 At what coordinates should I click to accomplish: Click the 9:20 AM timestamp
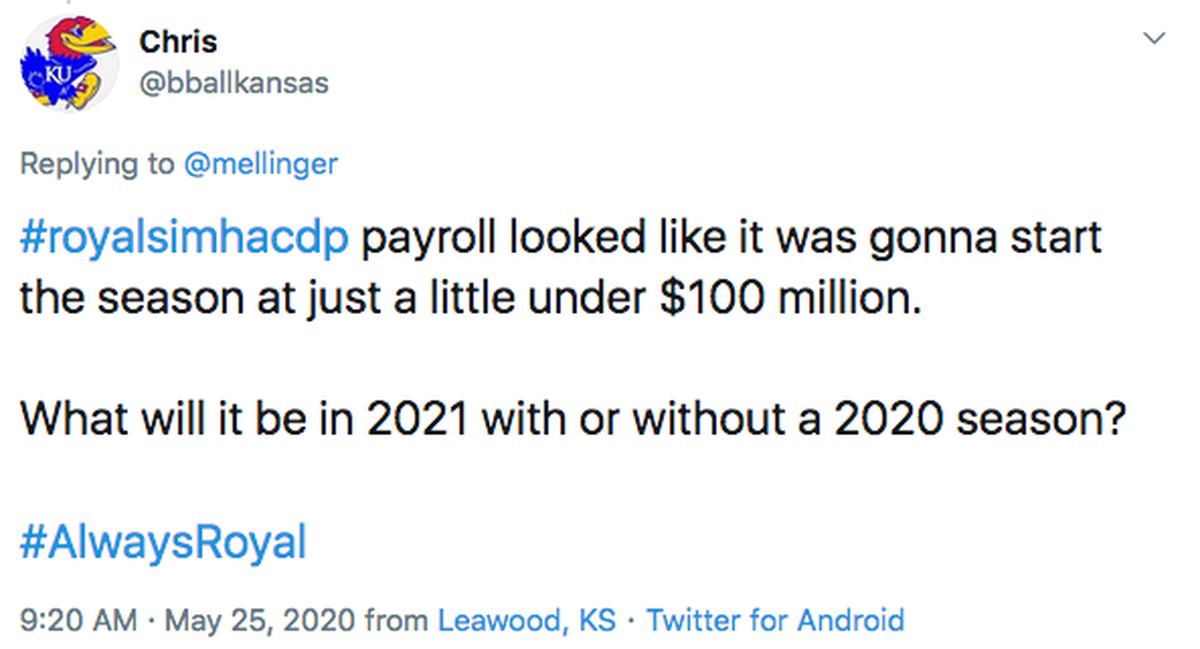[x=78, y=620]
